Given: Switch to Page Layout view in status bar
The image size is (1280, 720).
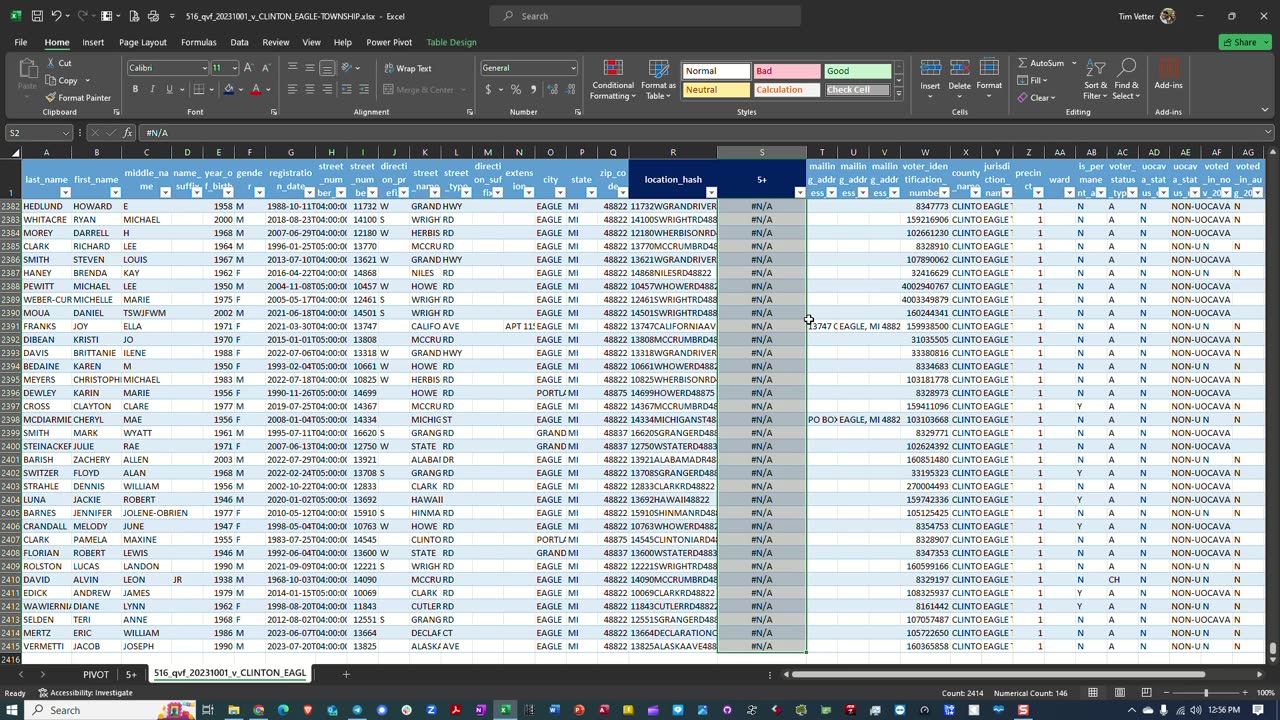Looking at the screenshot, I should pos(1118,693).
